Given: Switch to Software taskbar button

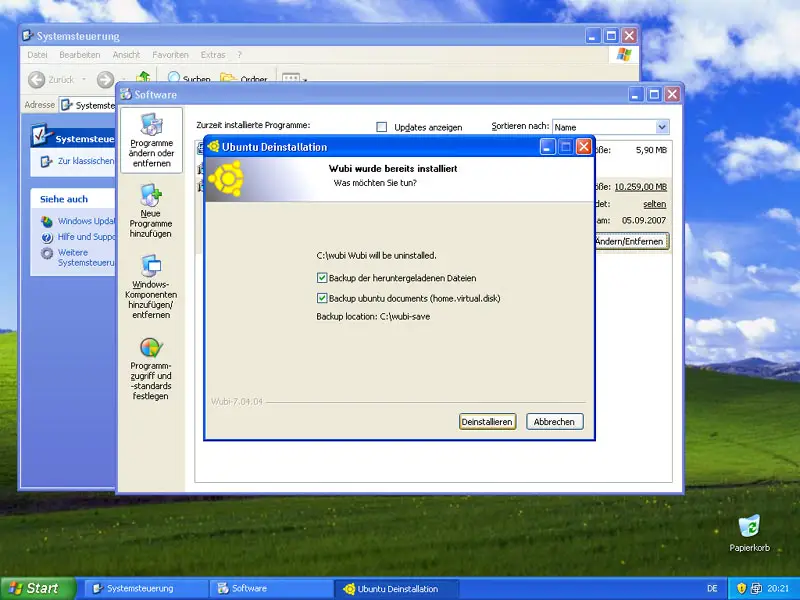Looking at the screenshot, I should (271, 588).
